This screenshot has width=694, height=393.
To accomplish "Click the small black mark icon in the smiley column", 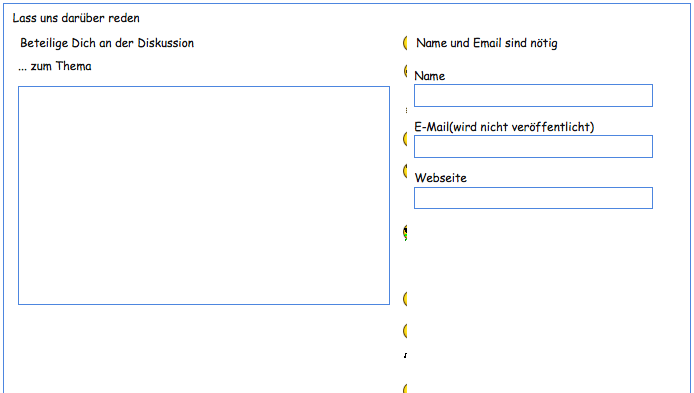I will point(405,355).
